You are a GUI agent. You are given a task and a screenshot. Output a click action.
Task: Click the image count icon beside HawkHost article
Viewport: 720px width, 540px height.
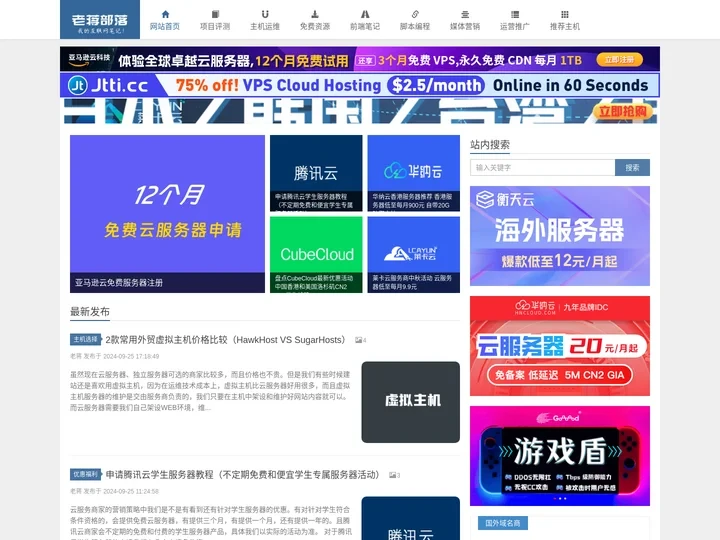pyautogui.click(x=360, y=340)
